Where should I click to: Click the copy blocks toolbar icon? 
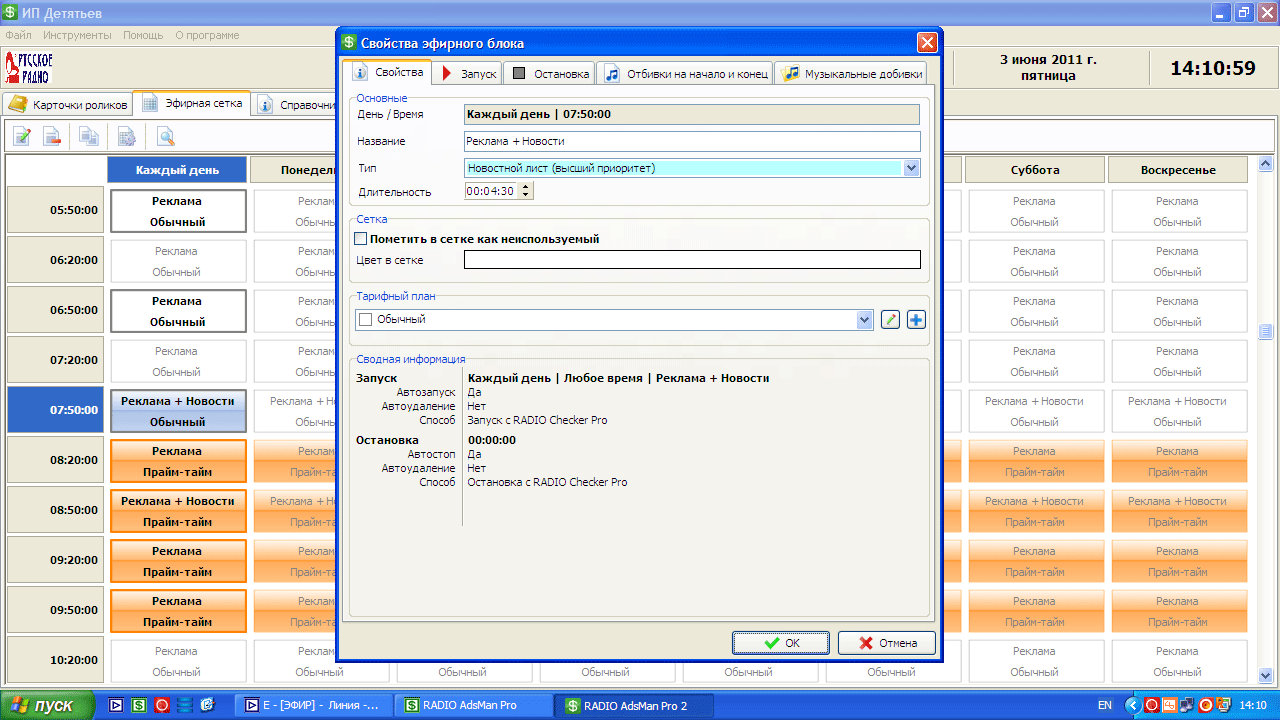pyautogui.click(x=89, y=137)
